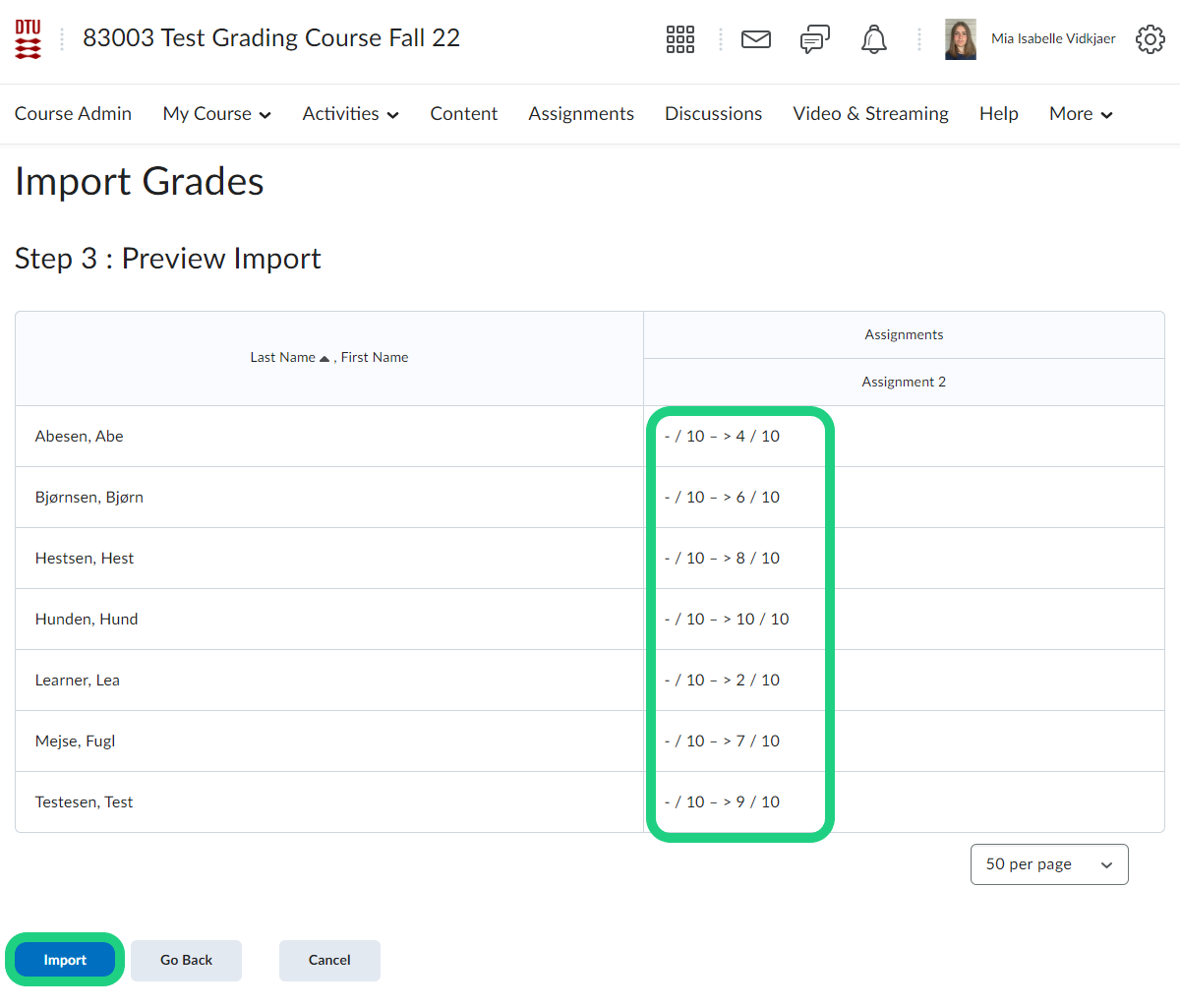Image resolution: width=1180 pixels, height=1008 pixels.
Task: Go to Course Admin
Action: (x=73, y=114)
